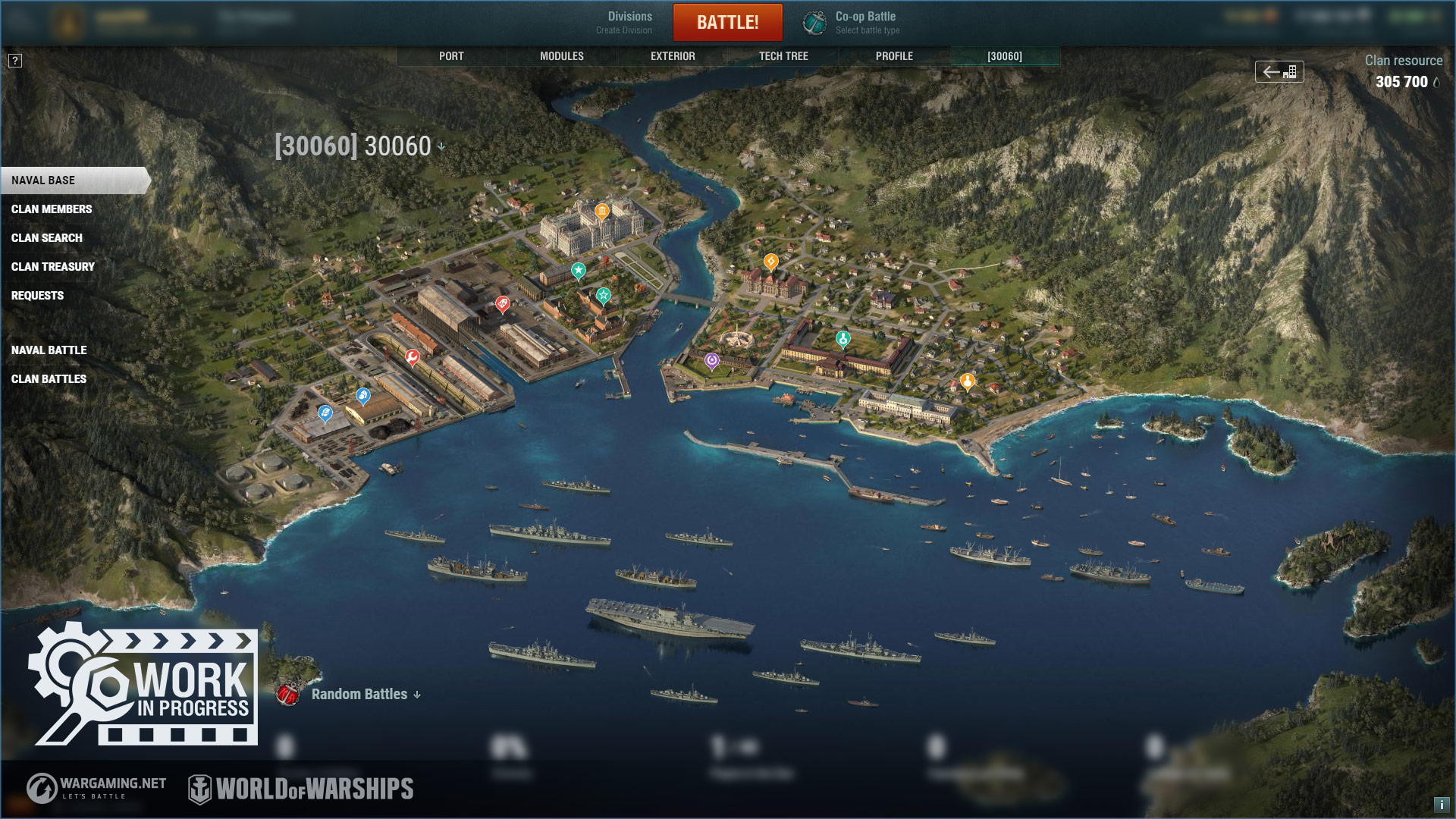Open the Co-op Battle type selector
Image resolution: width=1456 pixels, height=819 pixels.
pyautogui.click(x=852, y=23)
